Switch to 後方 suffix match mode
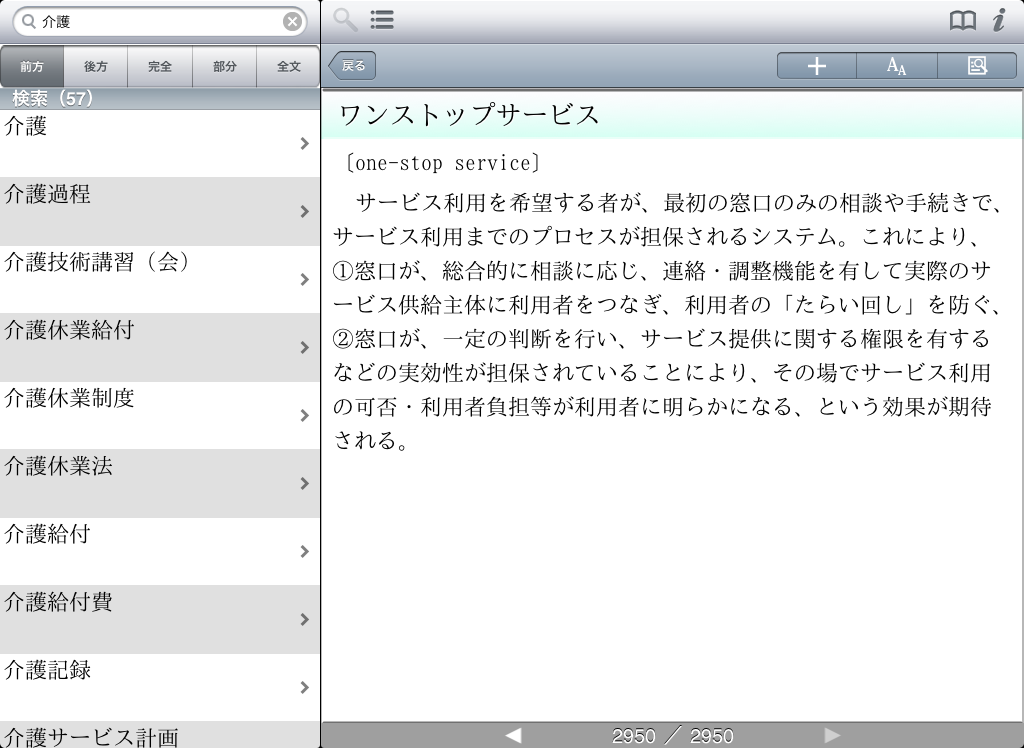Viewport: 1024px width, 748px height. [96, 67]
